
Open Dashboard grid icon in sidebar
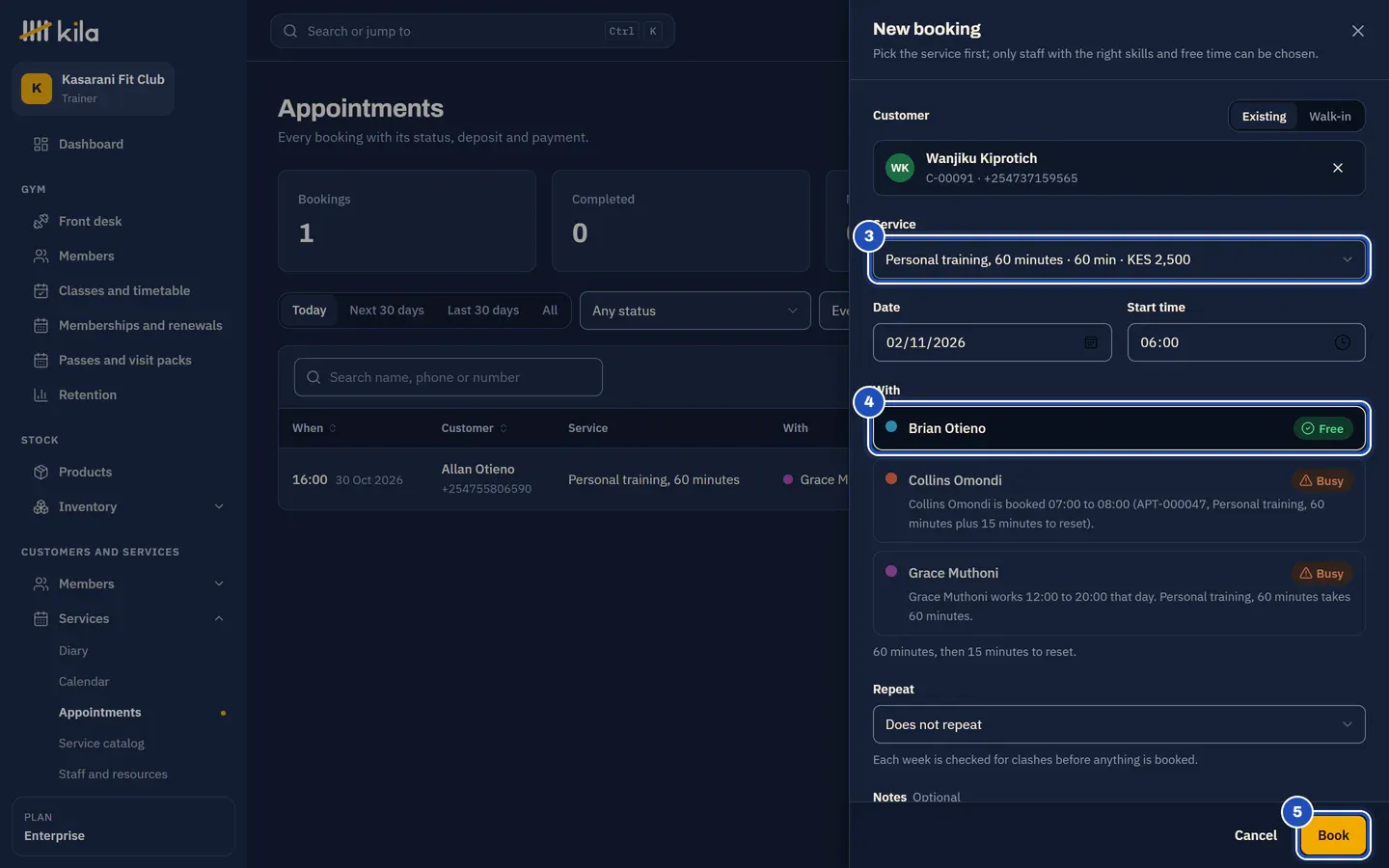41,144
